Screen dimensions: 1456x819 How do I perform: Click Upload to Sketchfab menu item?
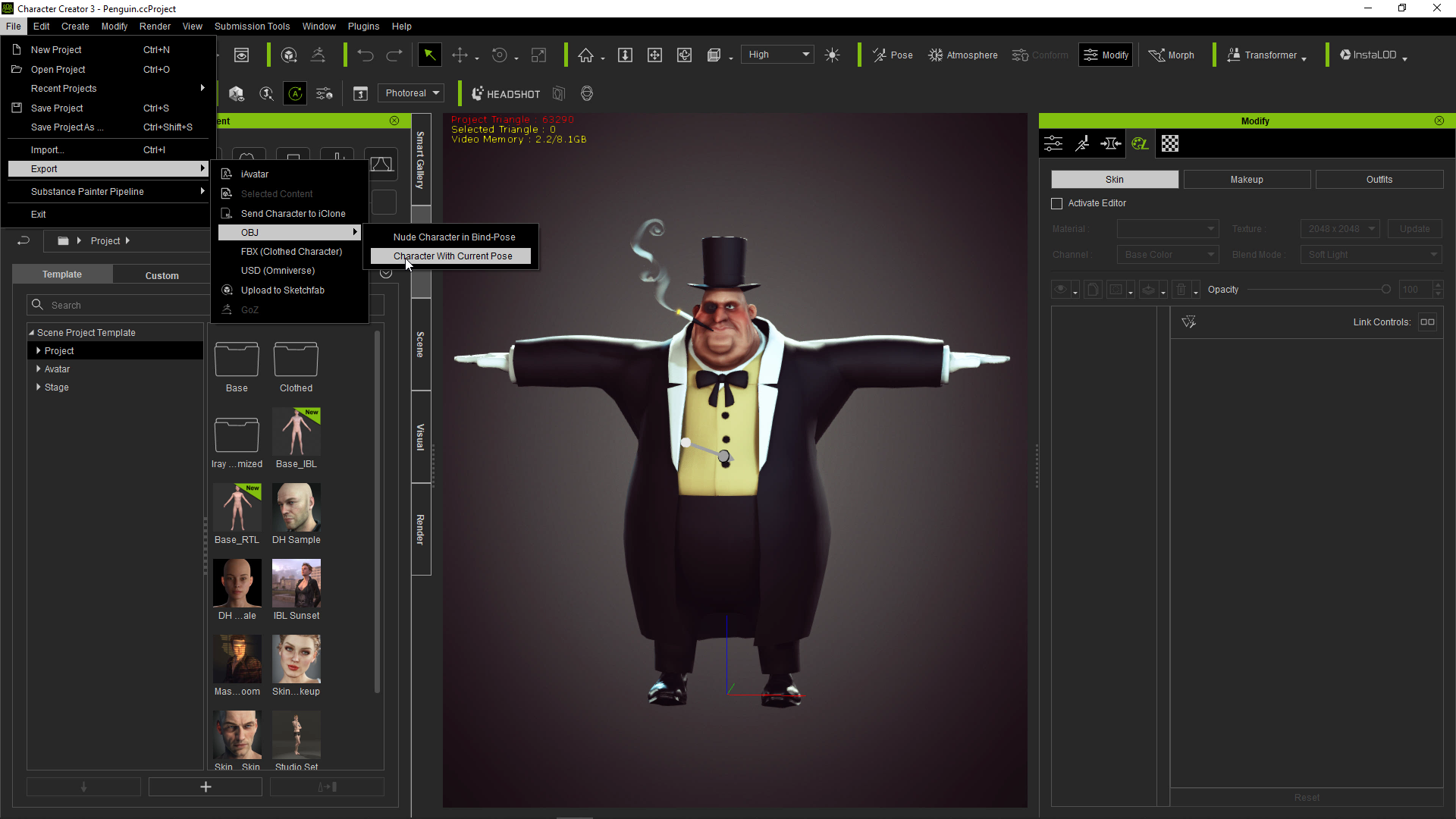(289, 290)
